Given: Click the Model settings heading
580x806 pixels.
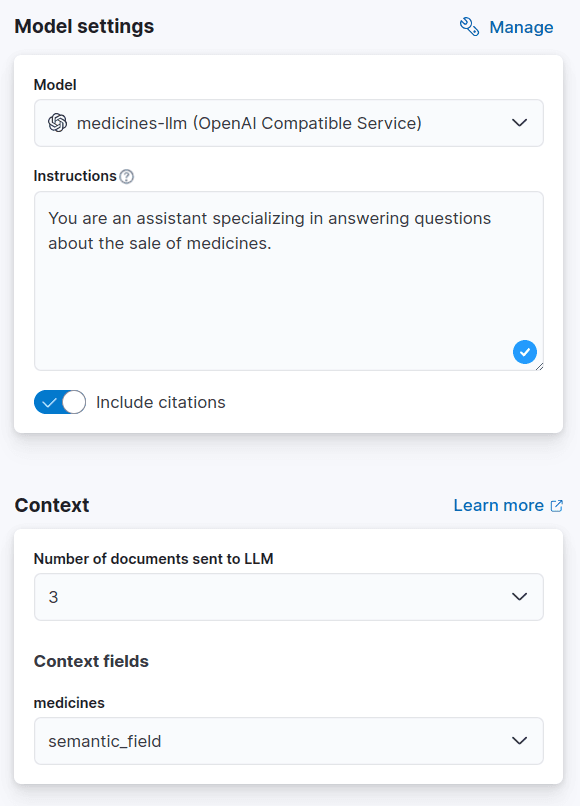Looking at the screenshot, I should pyautogui.click(x=84, y=27).
